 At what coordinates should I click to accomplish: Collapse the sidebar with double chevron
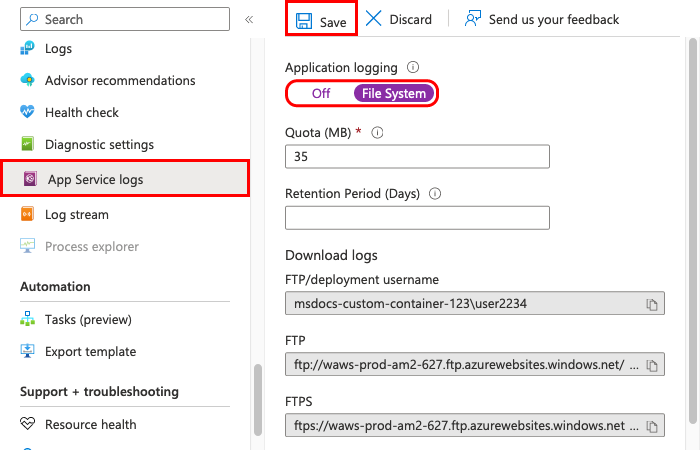click(249, 19)
